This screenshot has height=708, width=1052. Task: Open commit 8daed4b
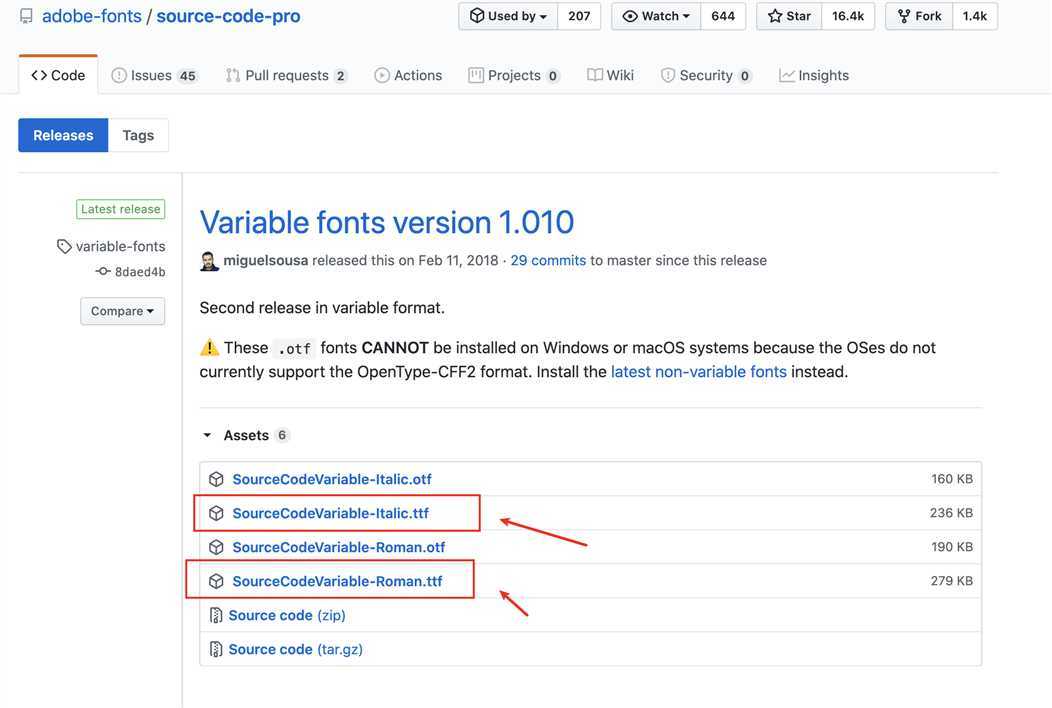(x=140, y=272)
